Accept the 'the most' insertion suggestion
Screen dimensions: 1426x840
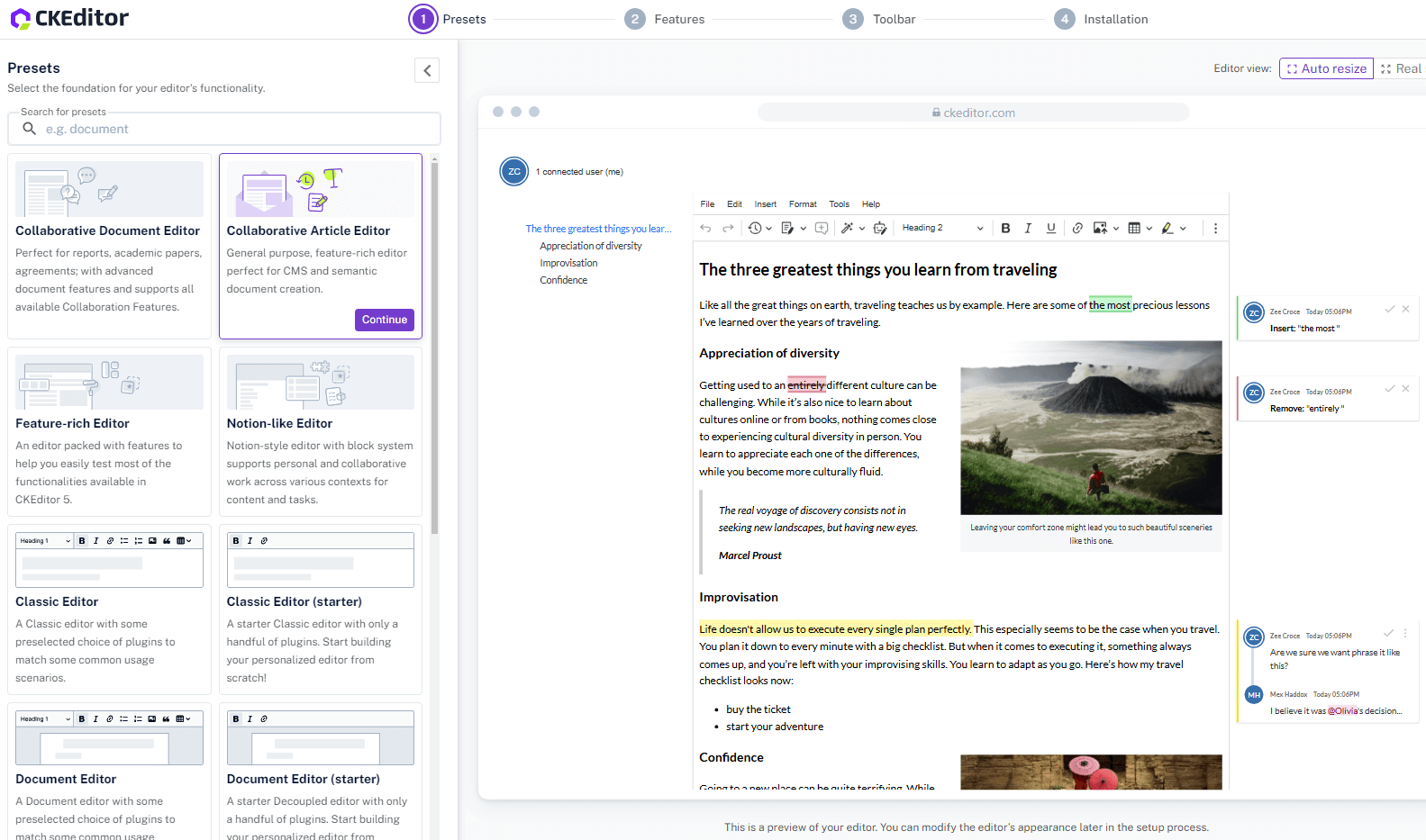1389,309
